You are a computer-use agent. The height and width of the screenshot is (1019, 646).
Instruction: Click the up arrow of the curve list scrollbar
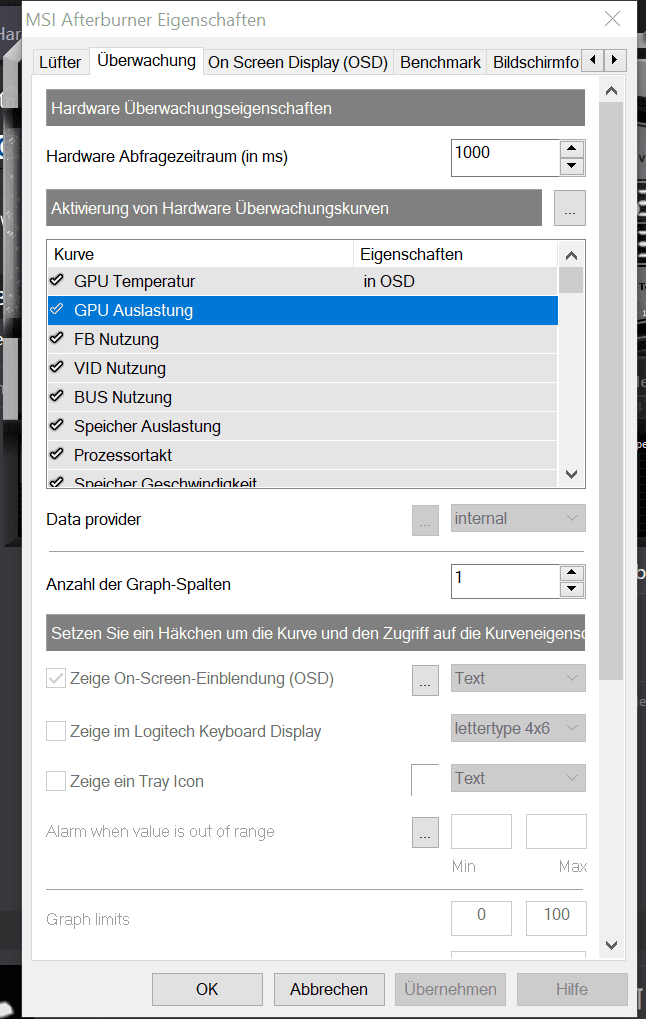571,255
